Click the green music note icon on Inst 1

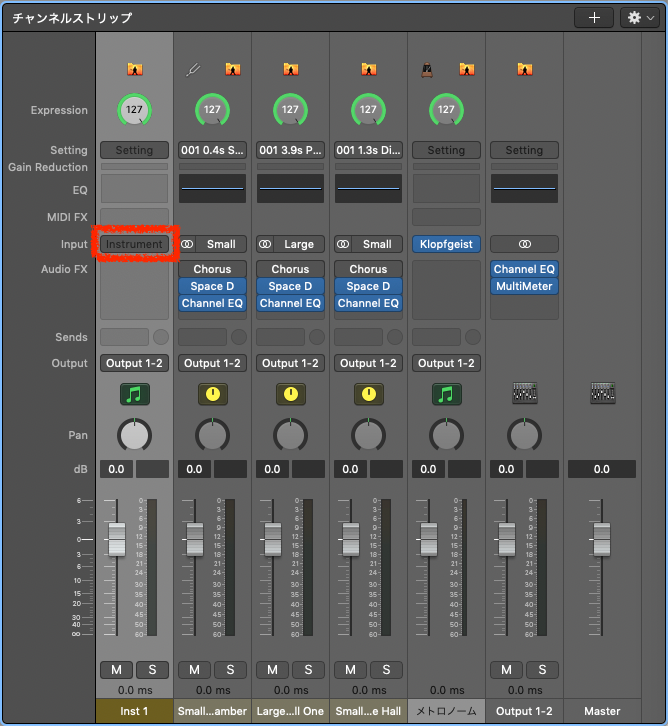[134, 394]
